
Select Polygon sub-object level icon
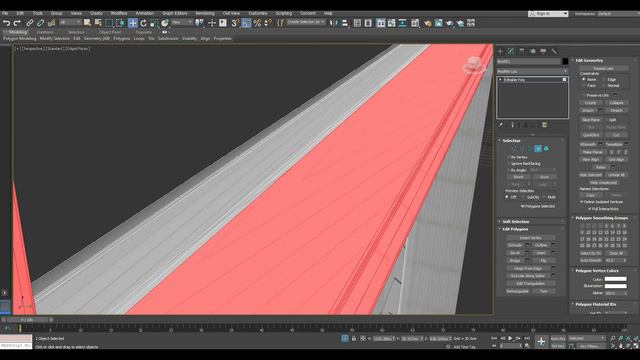[x=538, y=149]
